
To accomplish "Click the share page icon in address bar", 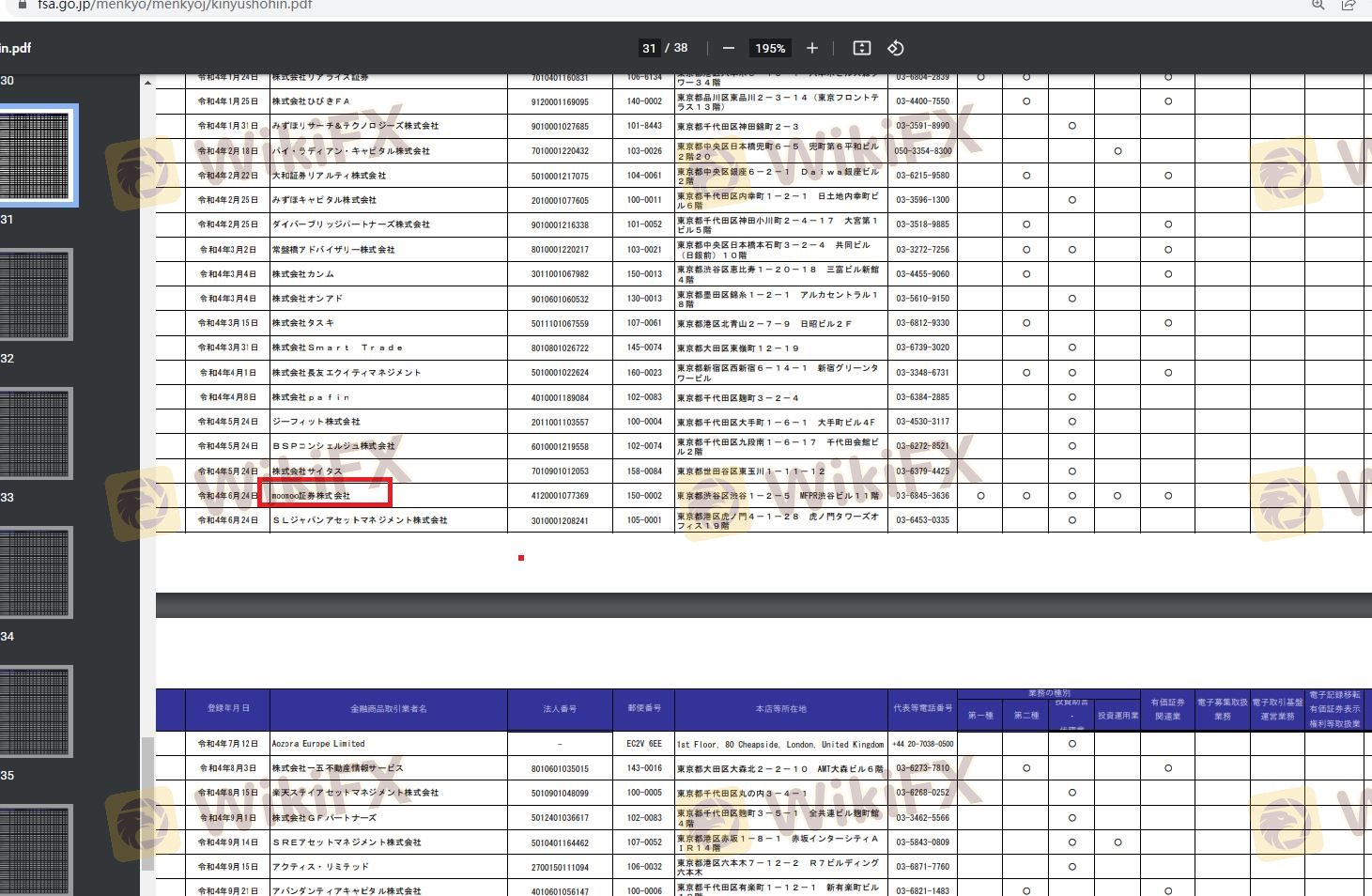I will point(1349,5).
